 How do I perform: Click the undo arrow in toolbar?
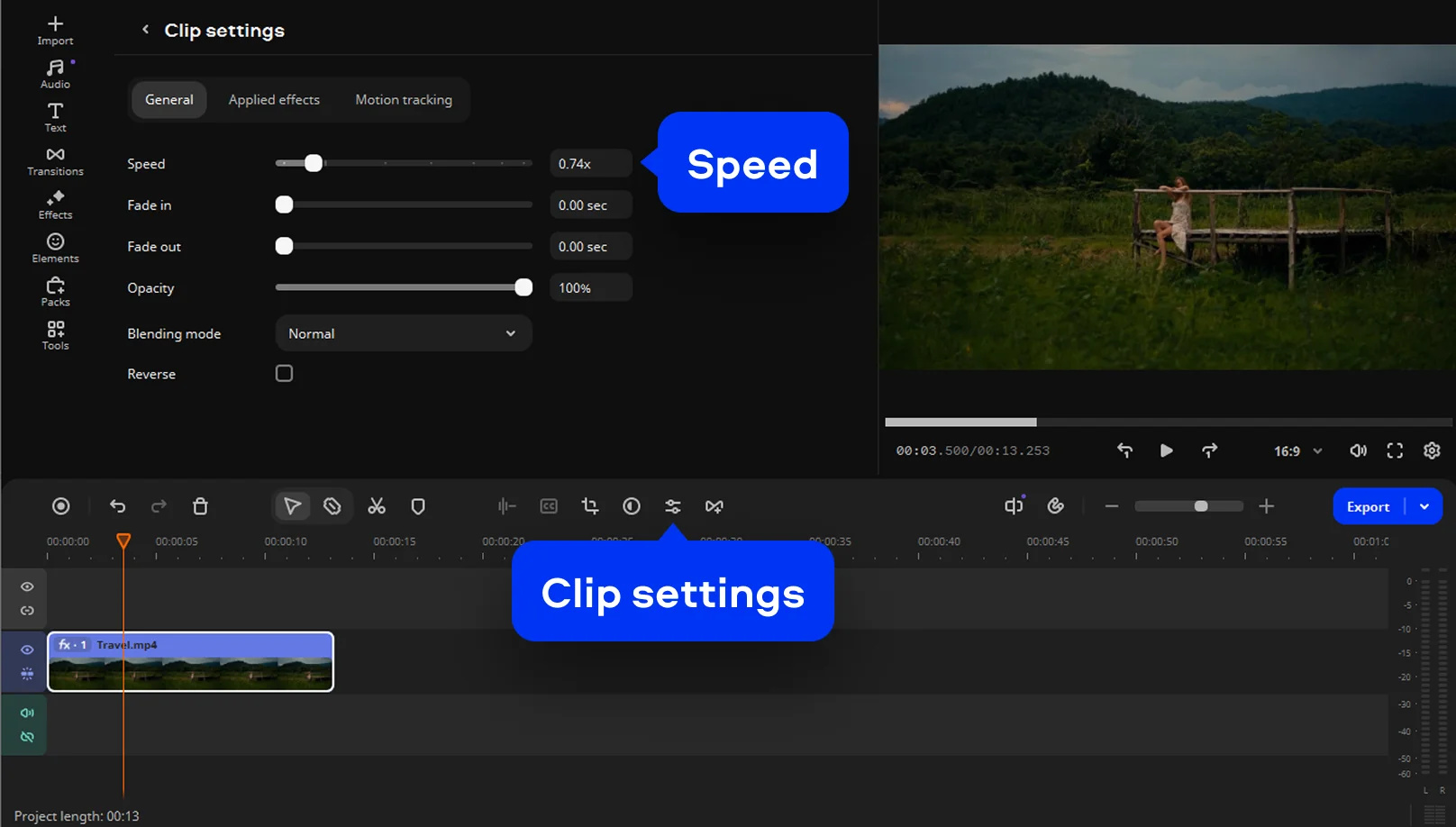point(118,506)
